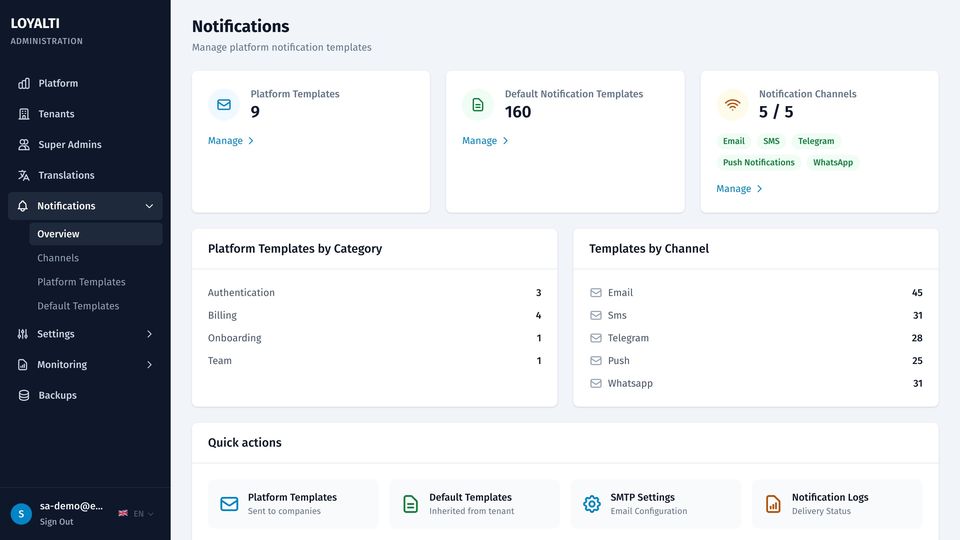Expand the Monitoring submenu chevron
Image resolution: width=960 pixels, height=540 pixels.
pyautogui.click(x=149, y=364)
